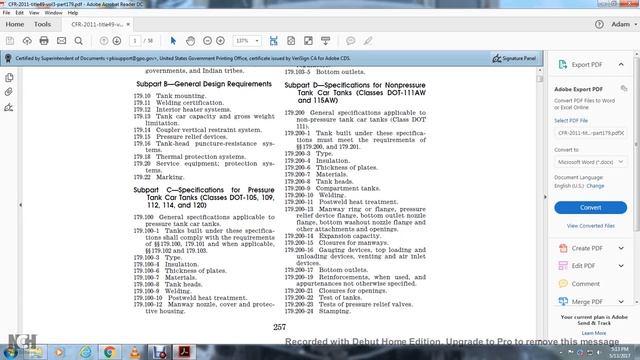Image resolution: width=640 pixels, height=360 pixels.
Task: Click the Merge PDF tool icon
Action: [563, 302]
